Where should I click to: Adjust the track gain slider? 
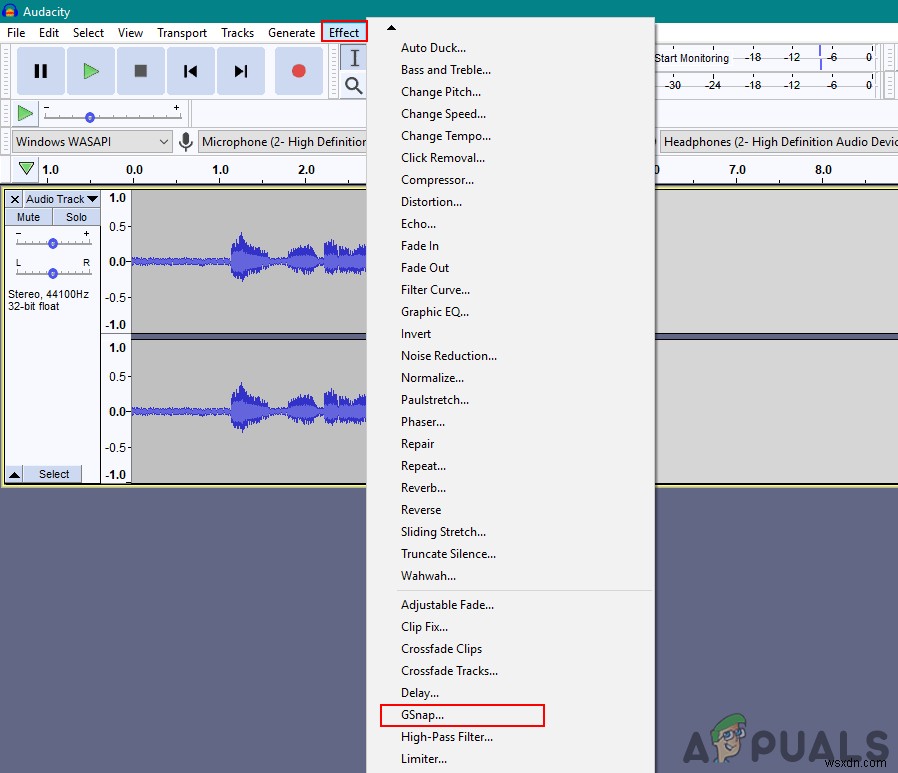click(x=52, y=241)
